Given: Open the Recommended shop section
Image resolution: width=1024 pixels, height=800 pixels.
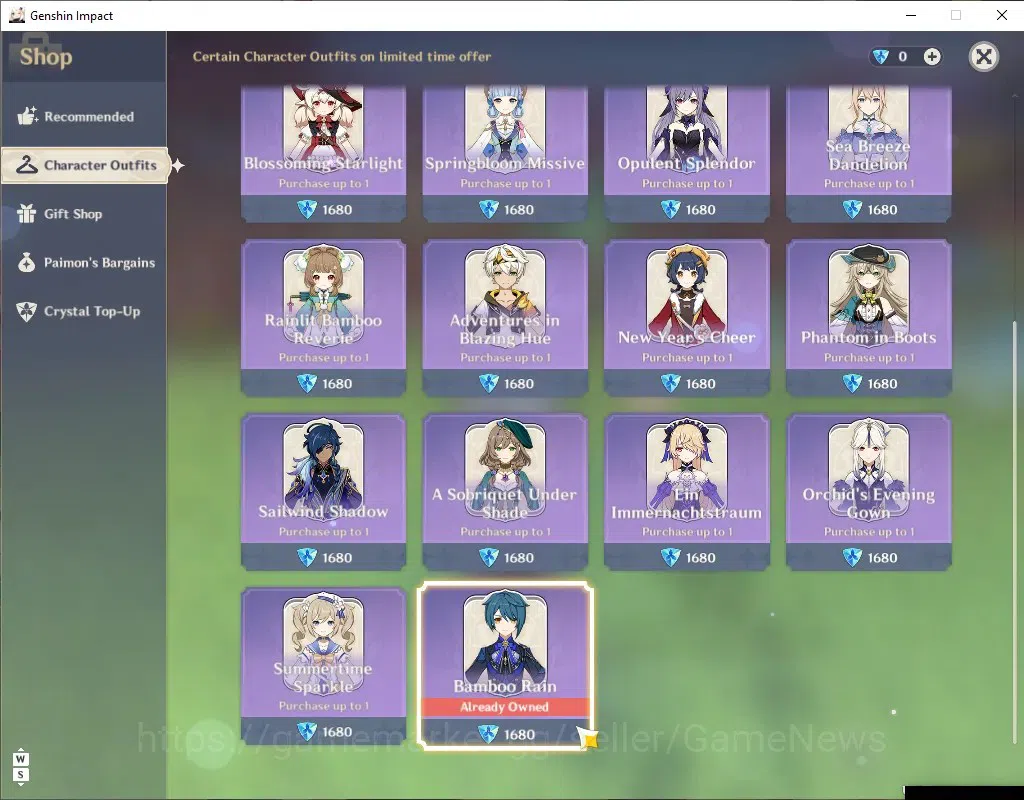Looking at the screenshot, I should (x=84, y=116).
